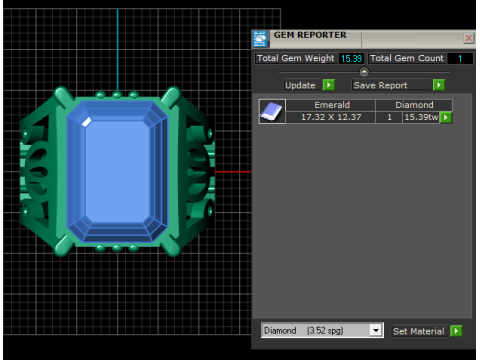
Task: Open the Diamond (3.52 spg) material dropdown
Action: pos(322,330)
